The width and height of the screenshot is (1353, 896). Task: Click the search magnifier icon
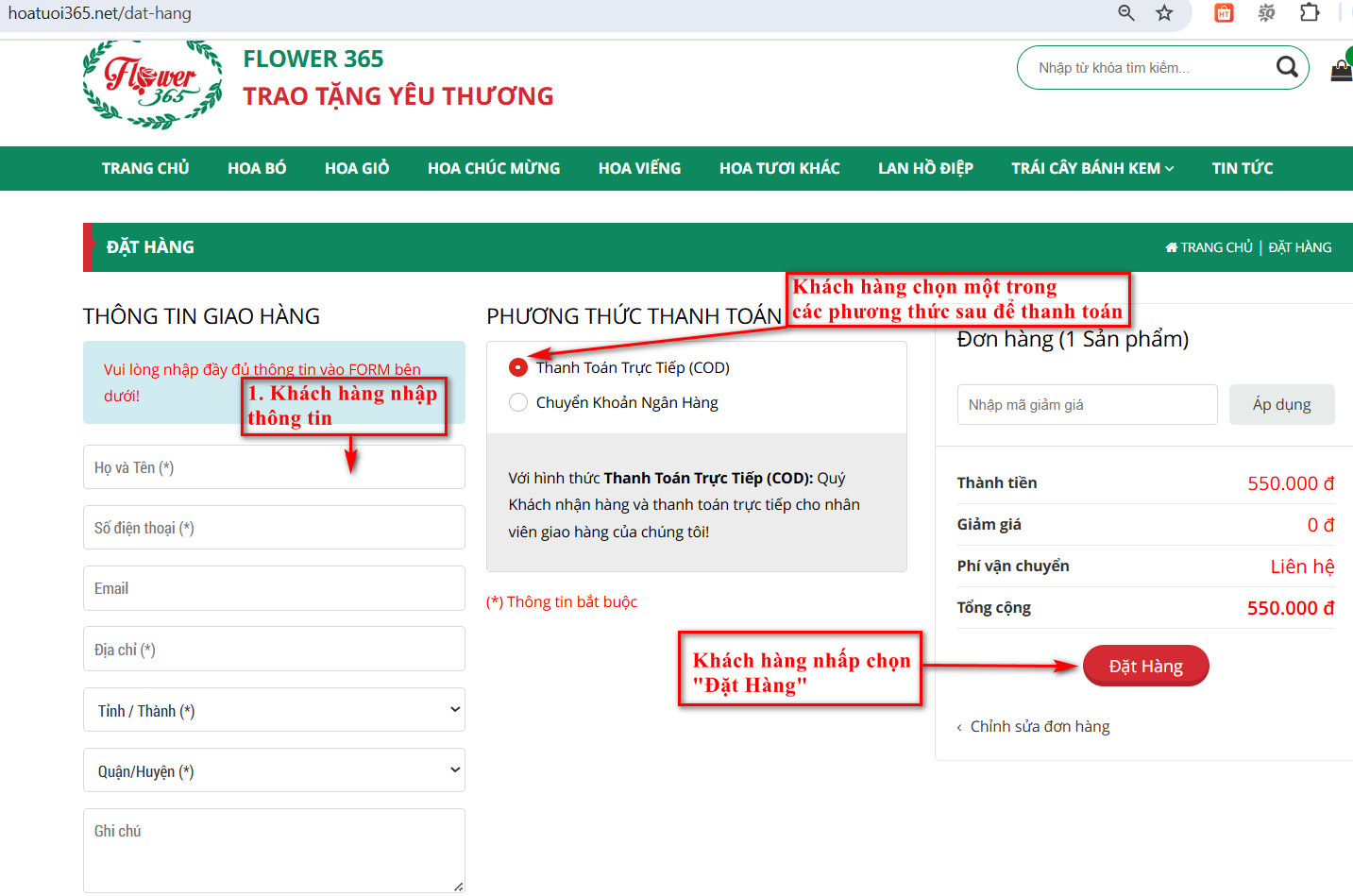coord(1286,67)
